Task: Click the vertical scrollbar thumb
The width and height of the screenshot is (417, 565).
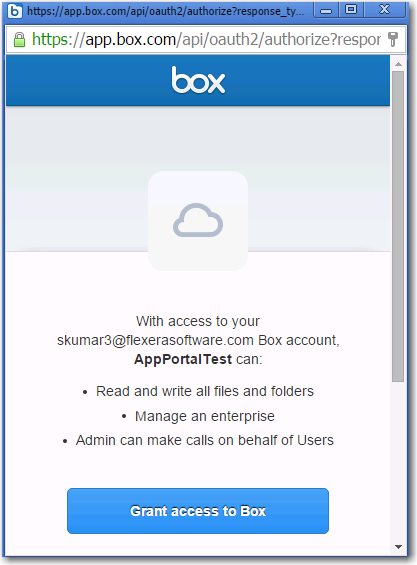Action: pos(398,226)
